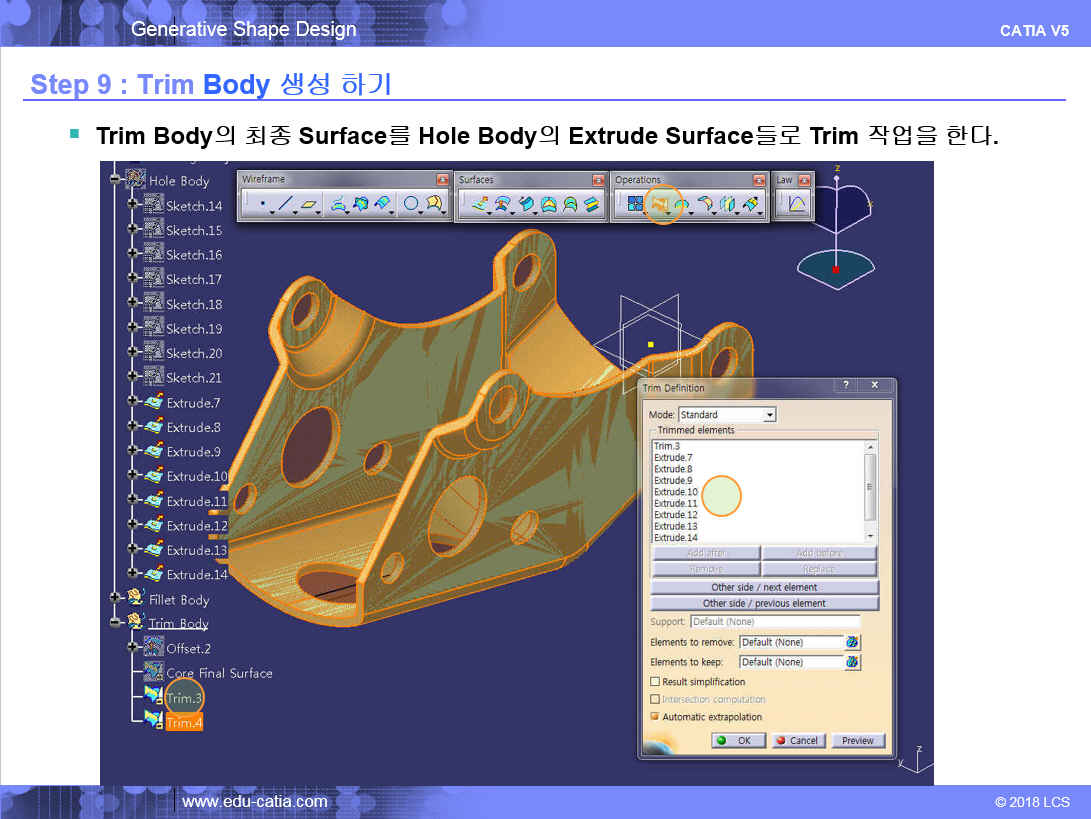Click the OK button in Trim Definition
Image resolution: width=1091 pixels, height=819 pixels.
738,741
